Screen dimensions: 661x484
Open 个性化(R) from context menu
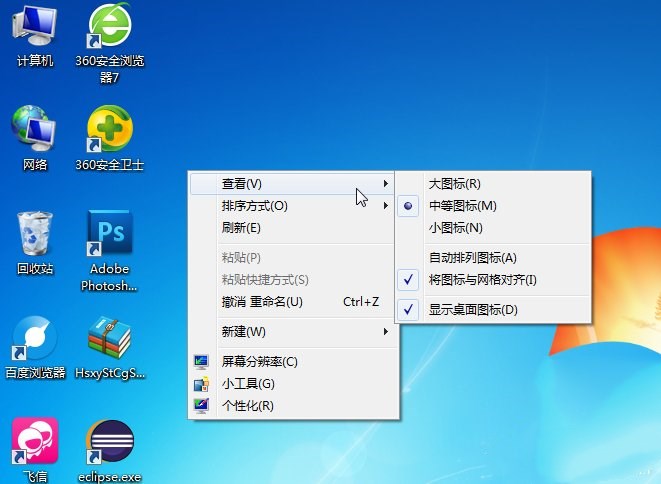(x=247, y=405)
